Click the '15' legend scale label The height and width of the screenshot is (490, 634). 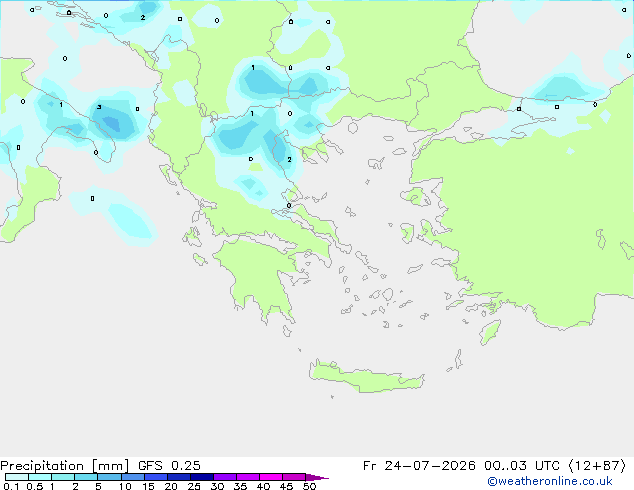tap(148, 486)
